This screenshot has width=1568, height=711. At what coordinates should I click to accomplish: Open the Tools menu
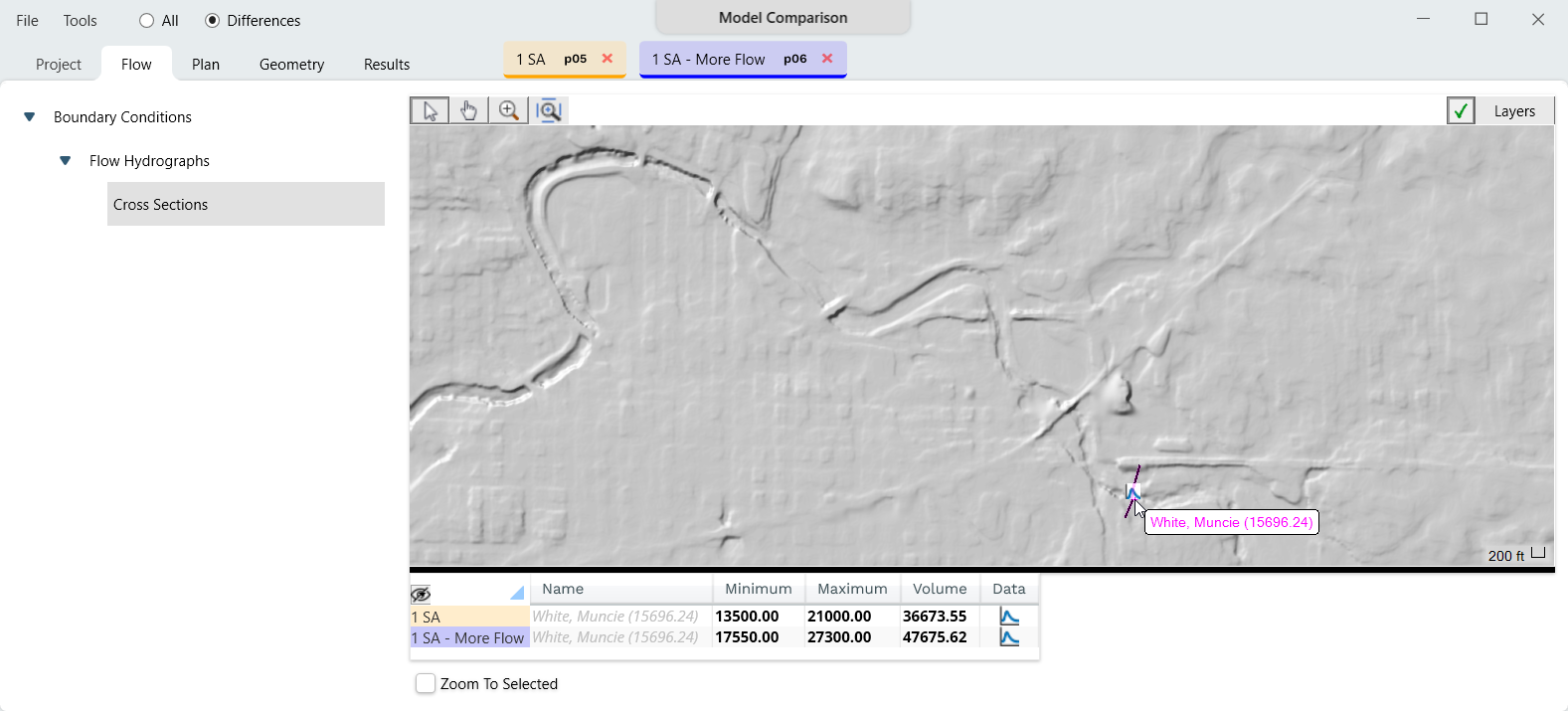(x=80, y=21)
